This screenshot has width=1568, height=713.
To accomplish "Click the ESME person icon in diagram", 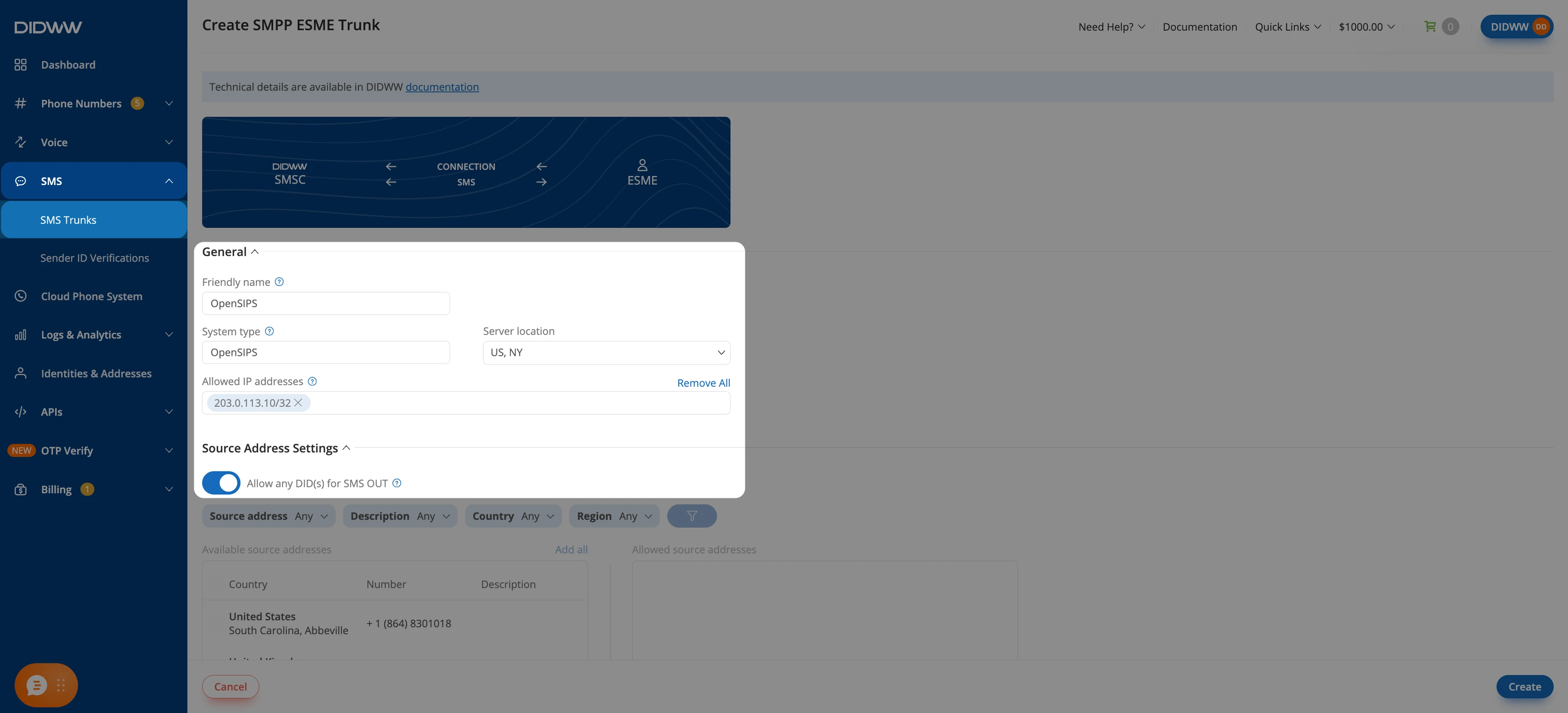I will point(642,165).
